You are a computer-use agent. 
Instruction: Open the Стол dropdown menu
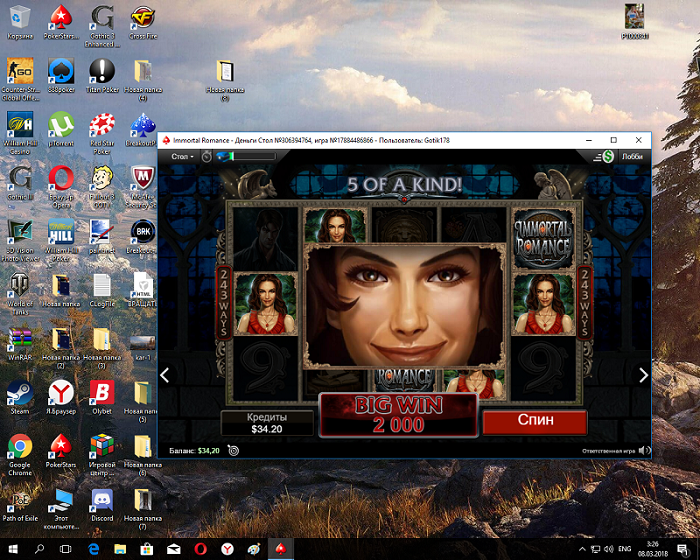point(182,157)
